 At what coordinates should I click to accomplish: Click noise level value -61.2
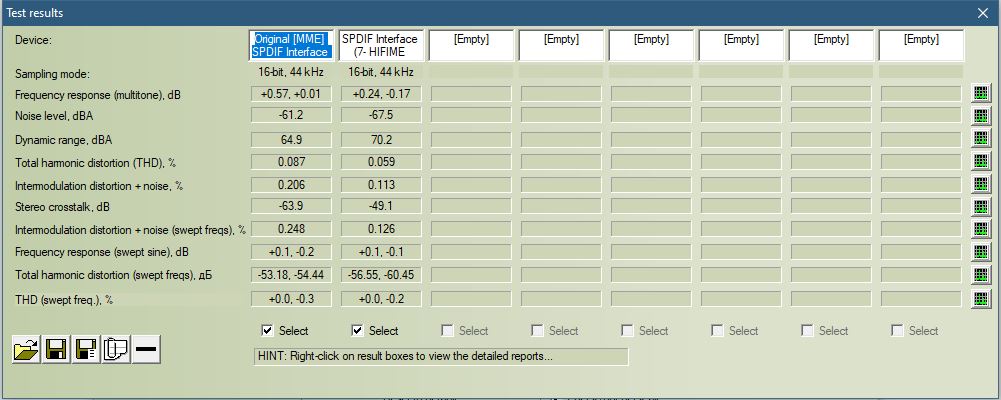point(291,116)
